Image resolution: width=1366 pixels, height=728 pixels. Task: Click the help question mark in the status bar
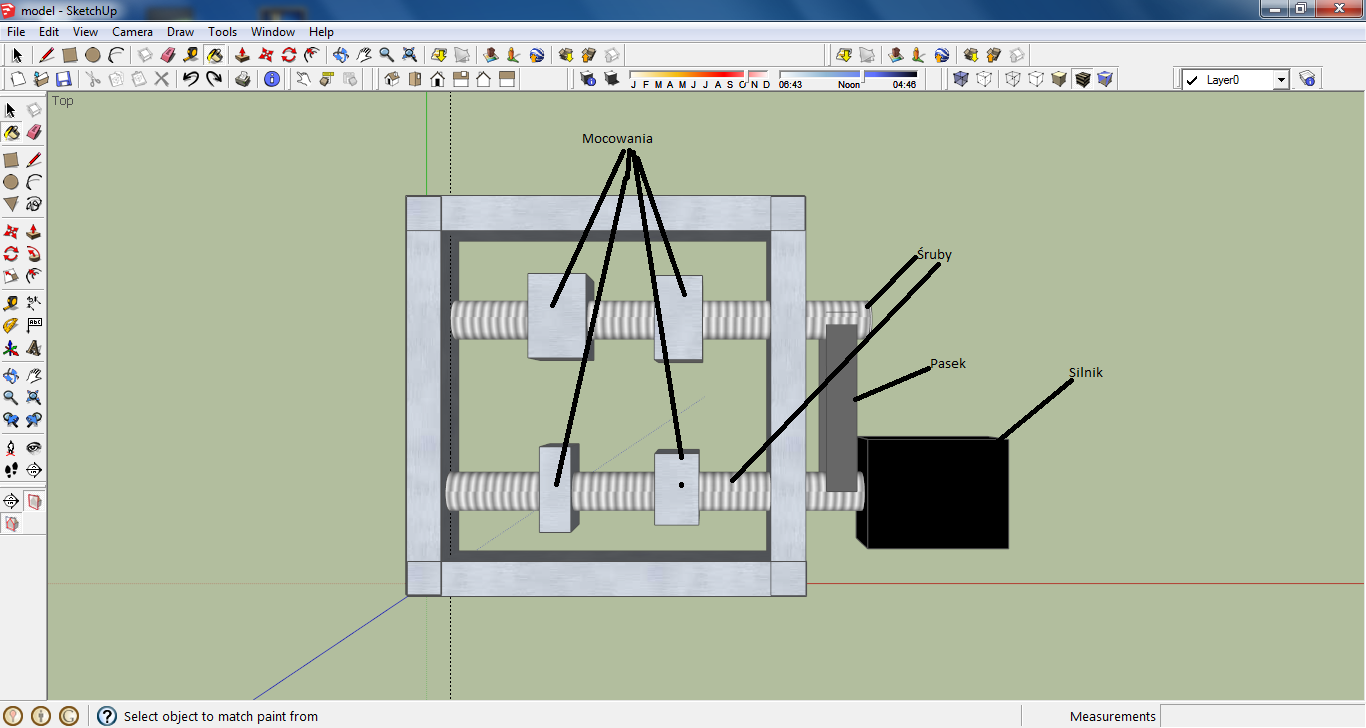pyautogui.click(x=107, y=716)
